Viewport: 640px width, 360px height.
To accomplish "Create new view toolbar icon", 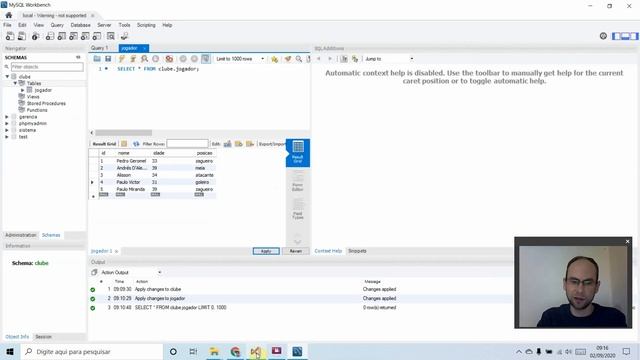I will coord(73,36).
